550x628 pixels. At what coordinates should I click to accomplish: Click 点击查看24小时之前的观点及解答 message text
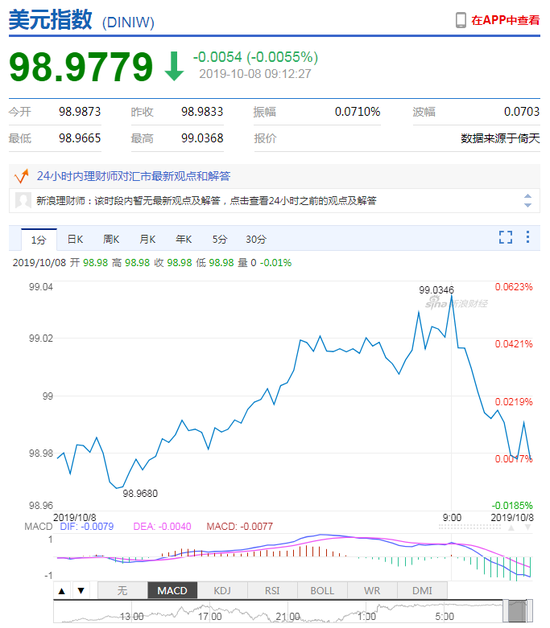click(303, 200)
